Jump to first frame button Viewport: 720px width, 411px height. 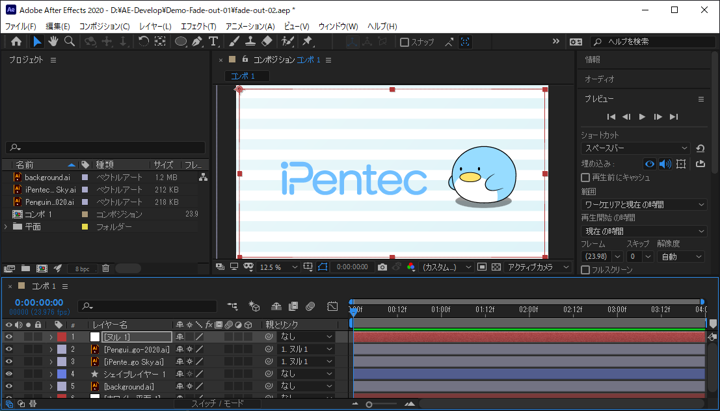coord(611,117)
